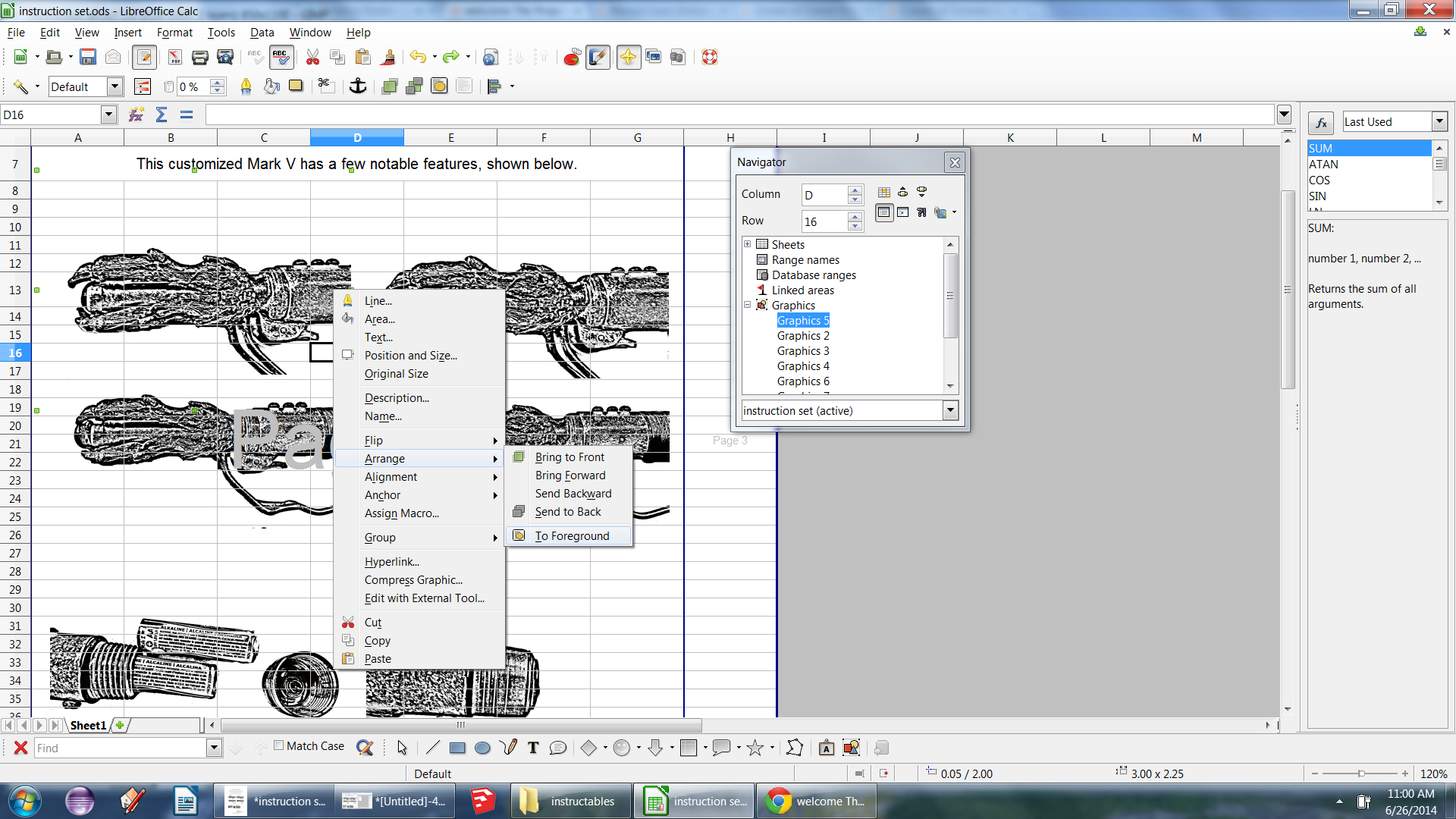Open the Last Used function category dropdown
The image size is (1456, 819).
click(1439, 121)
